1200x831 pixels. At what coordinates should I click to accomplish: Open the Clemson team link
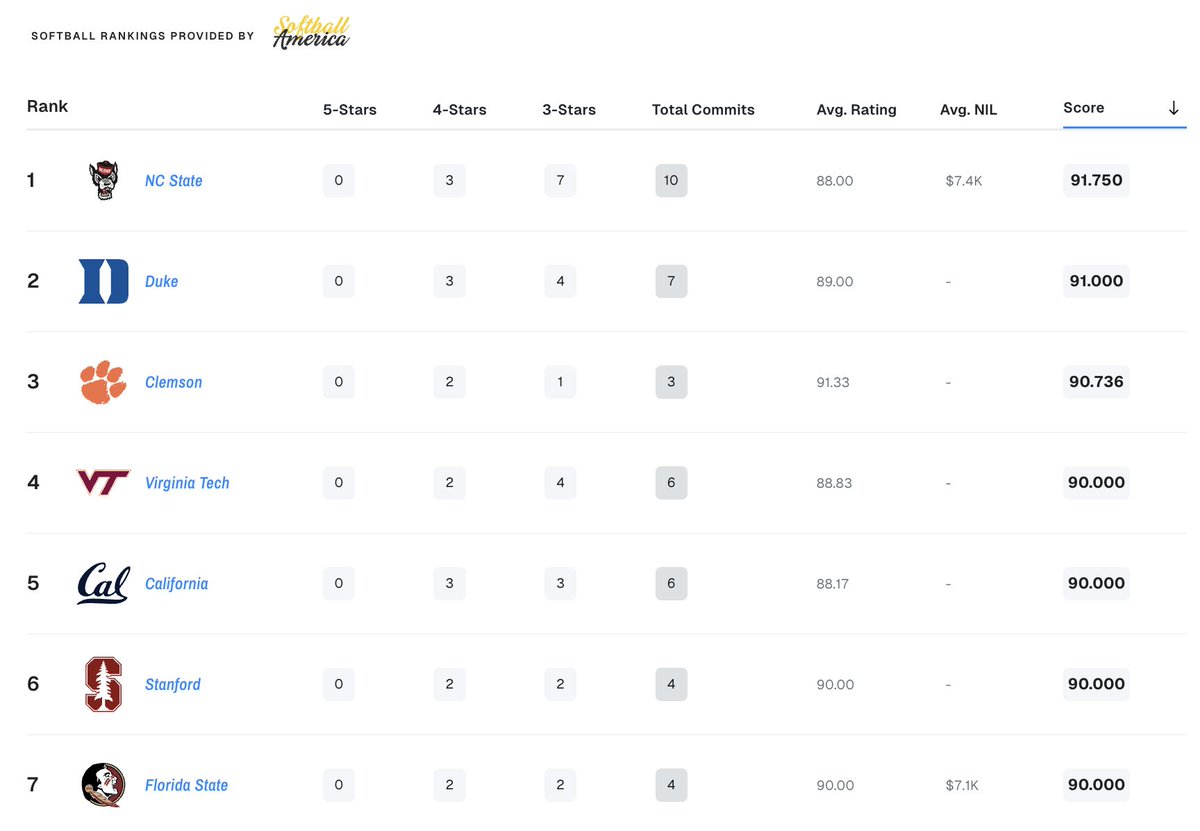[173, 382]
